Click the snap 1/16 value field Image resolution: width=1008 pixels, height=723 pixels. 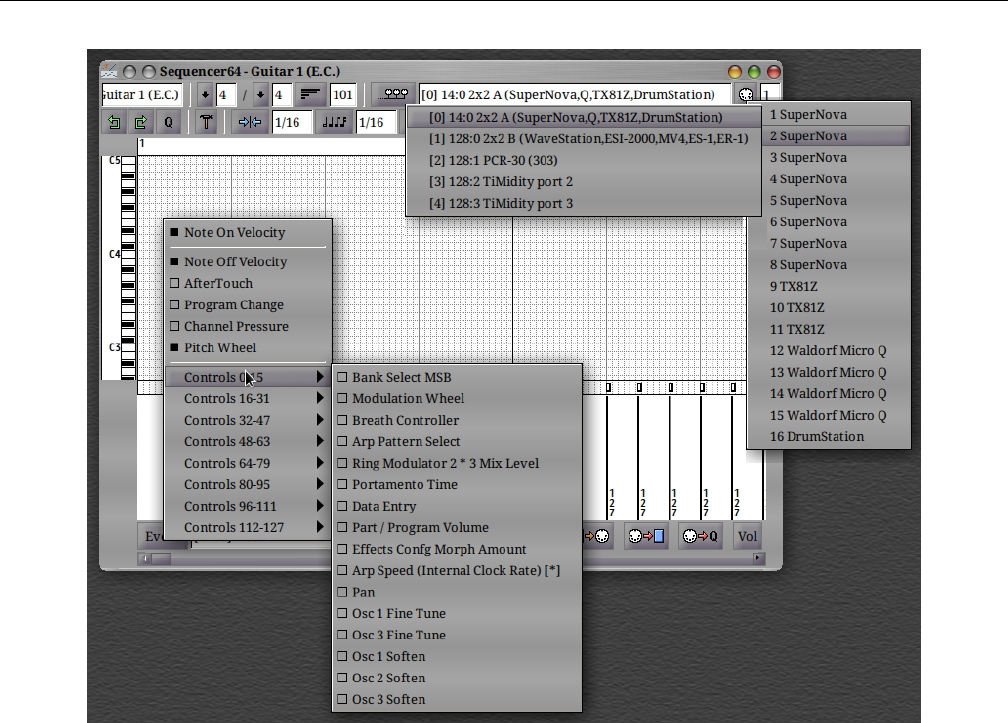pos(292,122)
